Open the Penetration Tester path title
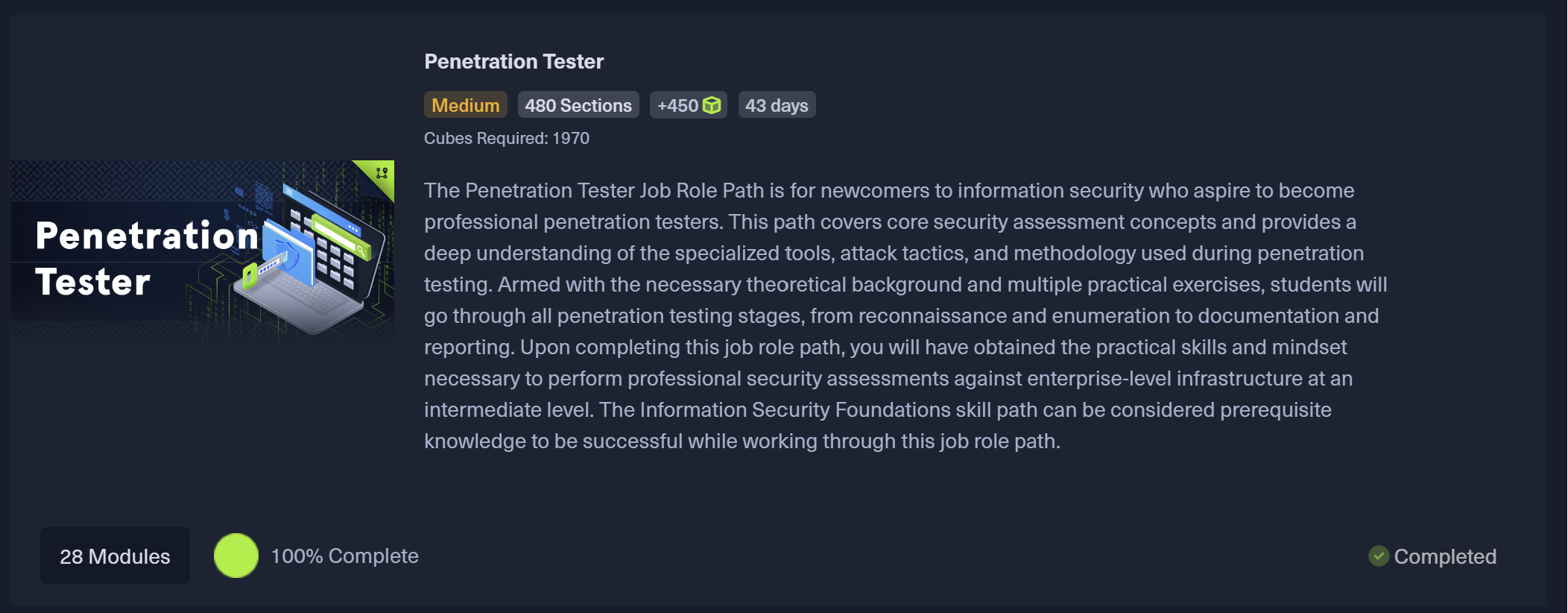This screenshot has width=1568, height=613. coord(513,61)
